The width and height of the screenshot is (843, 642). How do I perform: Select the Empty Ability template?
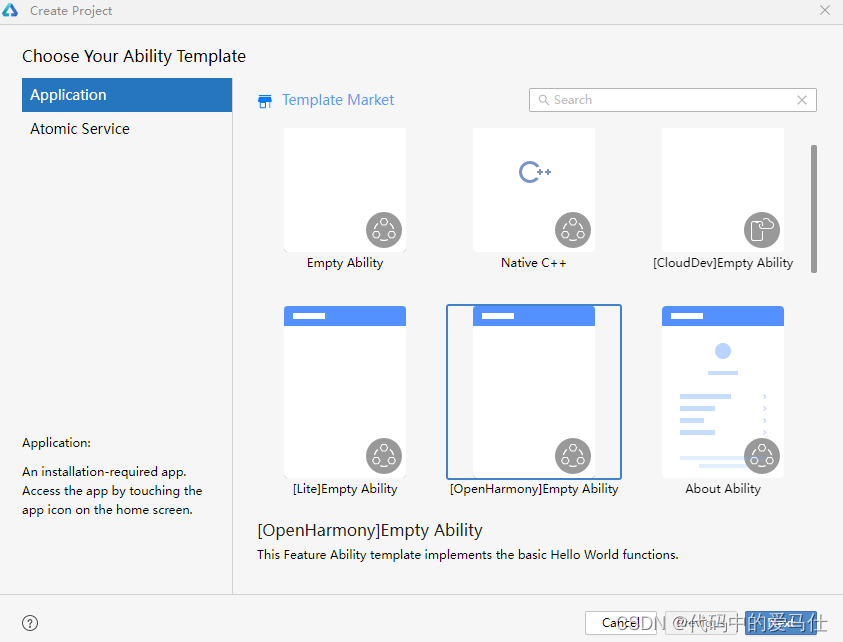[x=345, y=190]
